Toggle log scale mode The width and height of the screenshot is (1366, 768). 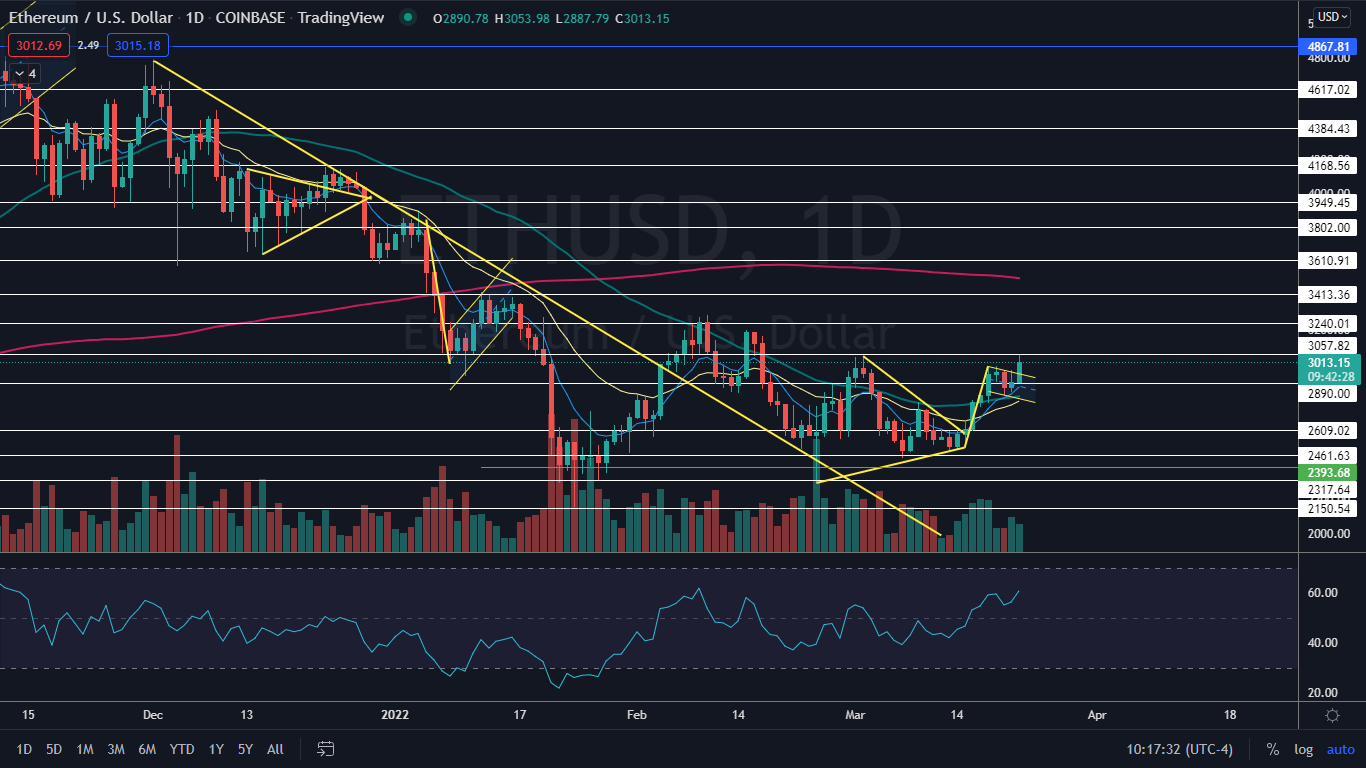coord(1303,749)
